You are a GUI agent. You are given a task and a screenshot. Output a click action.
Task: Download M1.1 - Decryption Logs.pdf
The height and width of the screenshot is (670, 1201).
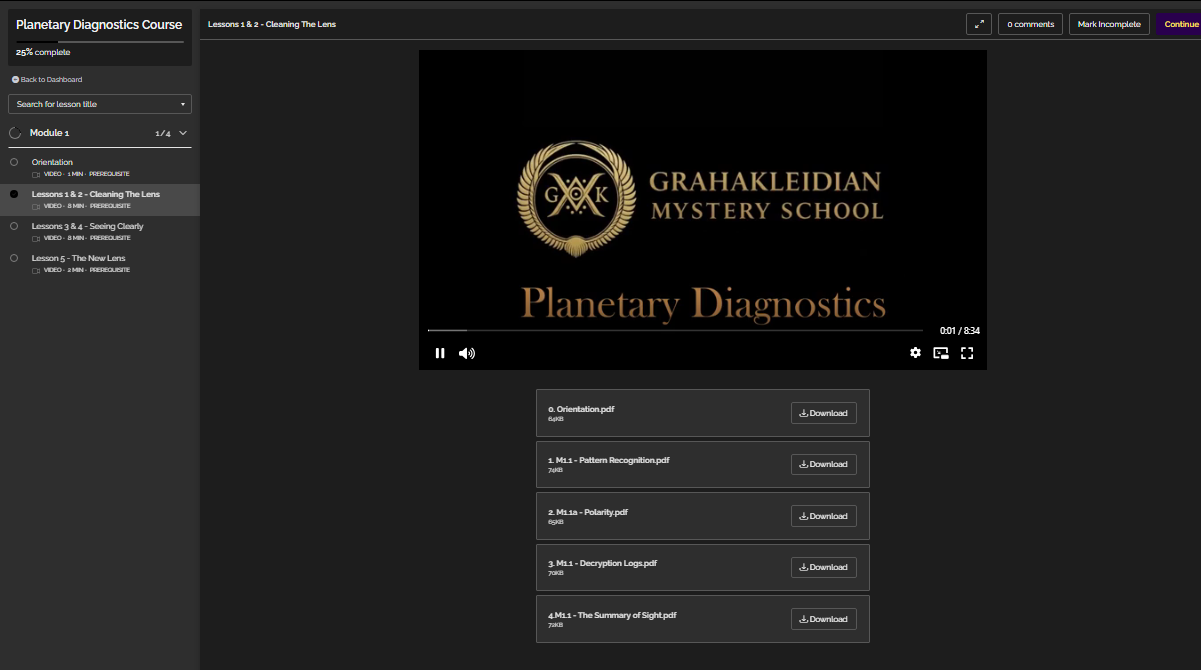pyautogui.click(x=823, y=567)
